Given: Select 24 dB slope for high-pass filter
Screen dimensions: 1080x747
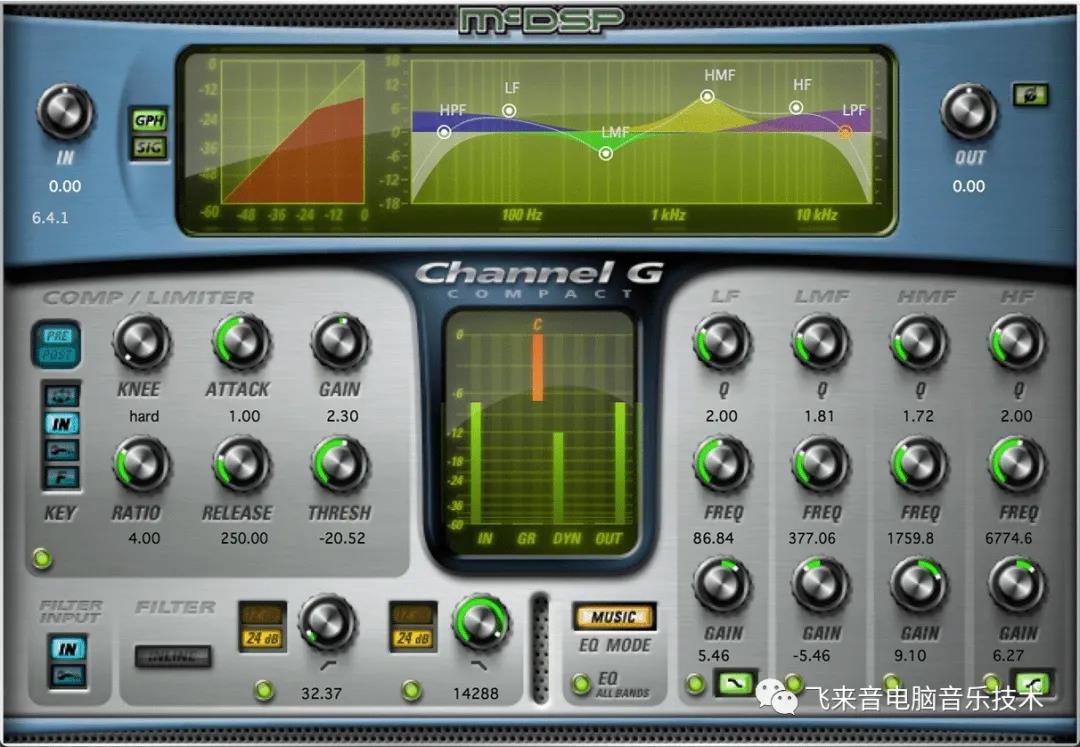Looking at the screenshot, I should (262, 639).
